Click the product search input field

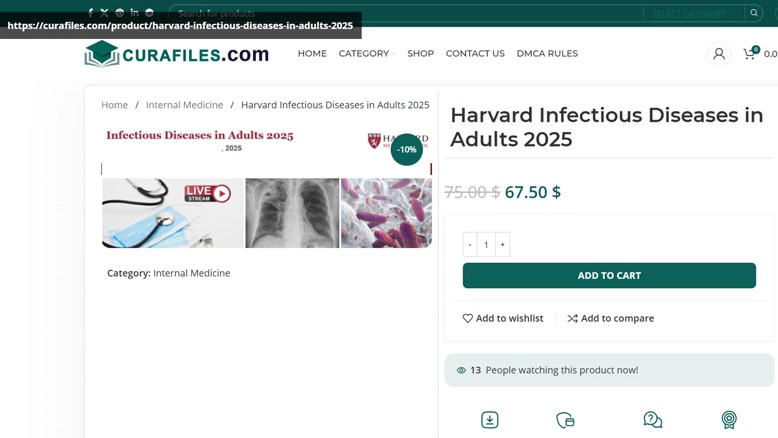pyautogui.click(x=405, y=13)
